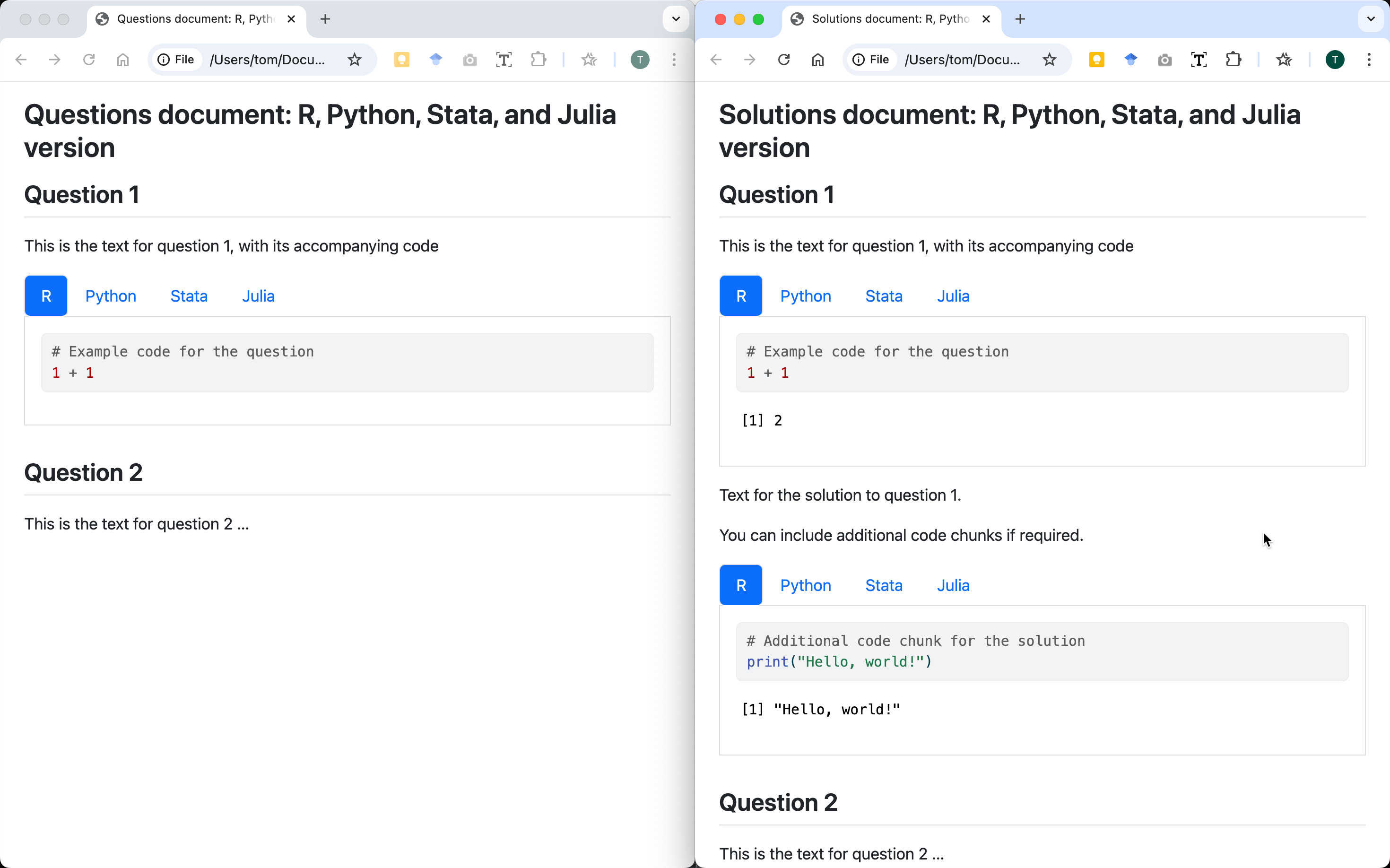Click File site info chip in Questions window

pyautogui.click(x=176, y=60)
